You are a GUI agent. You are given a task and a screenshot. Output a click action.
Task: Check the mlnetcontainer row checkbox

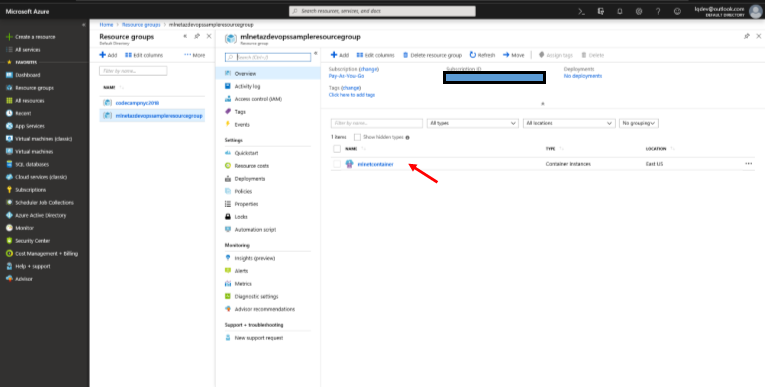(x=337, y=164)
